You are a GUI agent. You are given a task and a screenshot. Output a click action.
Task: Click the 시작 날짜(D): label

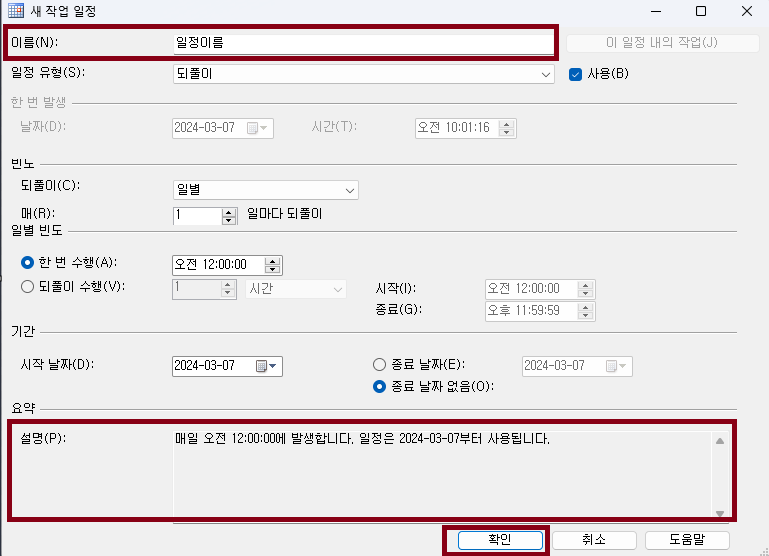[x=57, y=365]
